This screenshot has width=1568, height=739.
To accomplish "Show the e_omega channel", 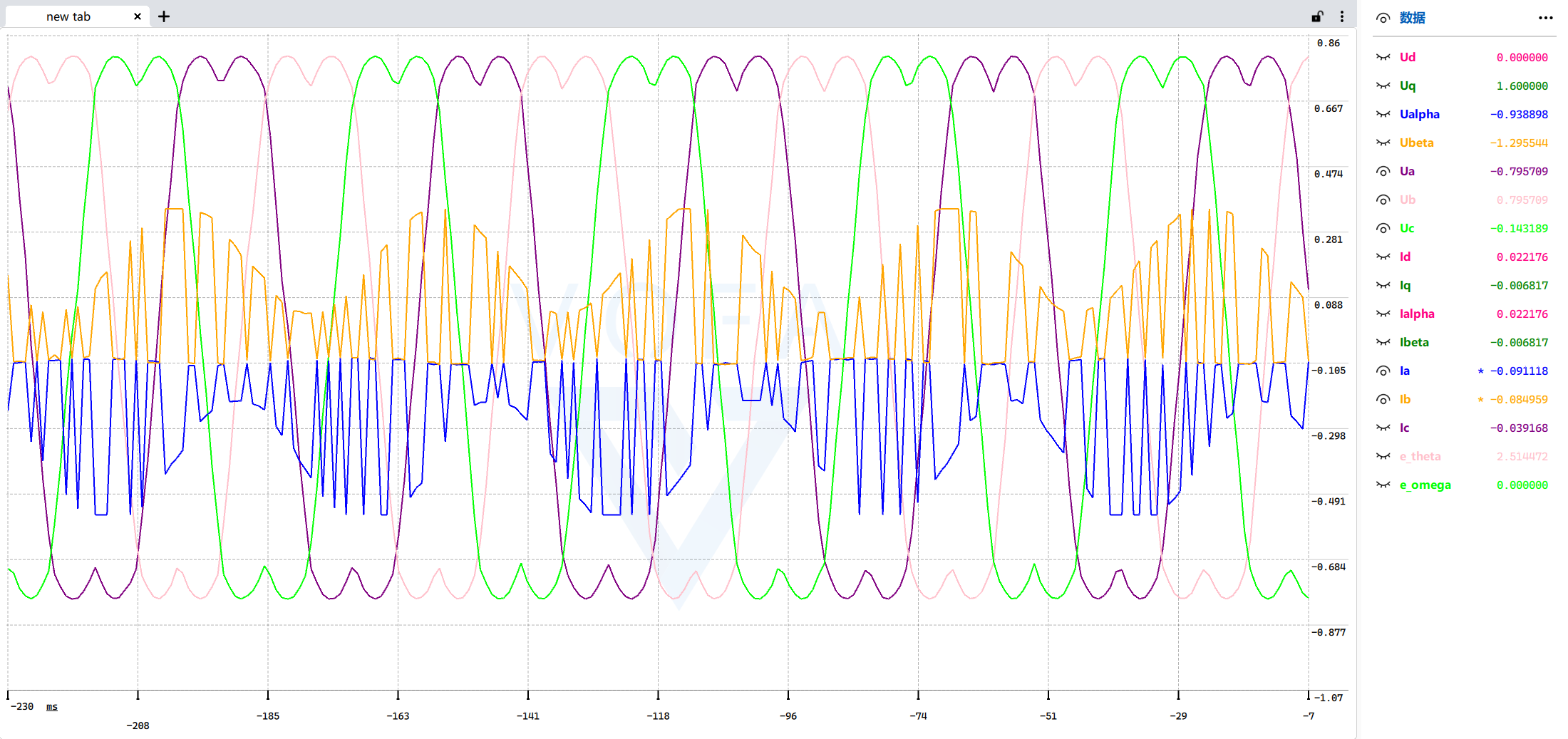I will (x=1383, y=485).
